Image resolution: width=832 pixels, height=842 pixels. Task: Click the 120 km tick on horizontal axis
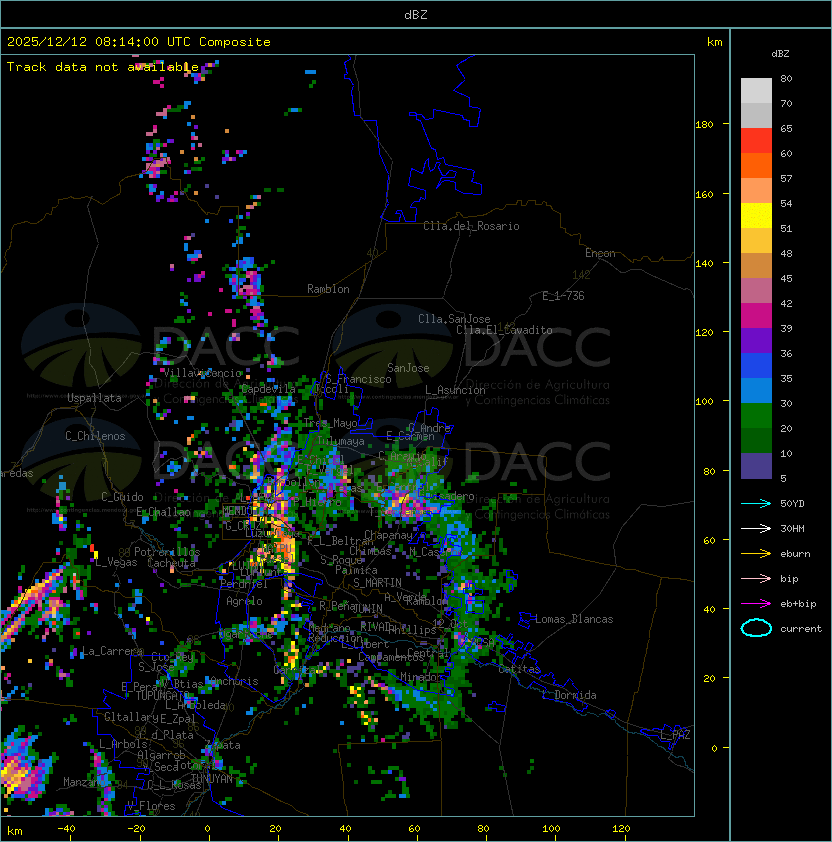tap(620, 829)
